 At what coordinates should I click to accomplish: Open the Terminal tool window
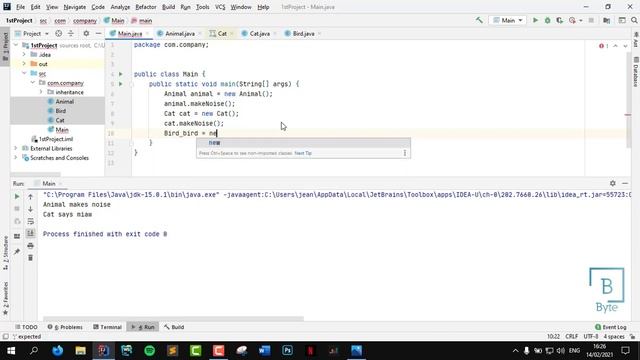[x=107, y=327]
